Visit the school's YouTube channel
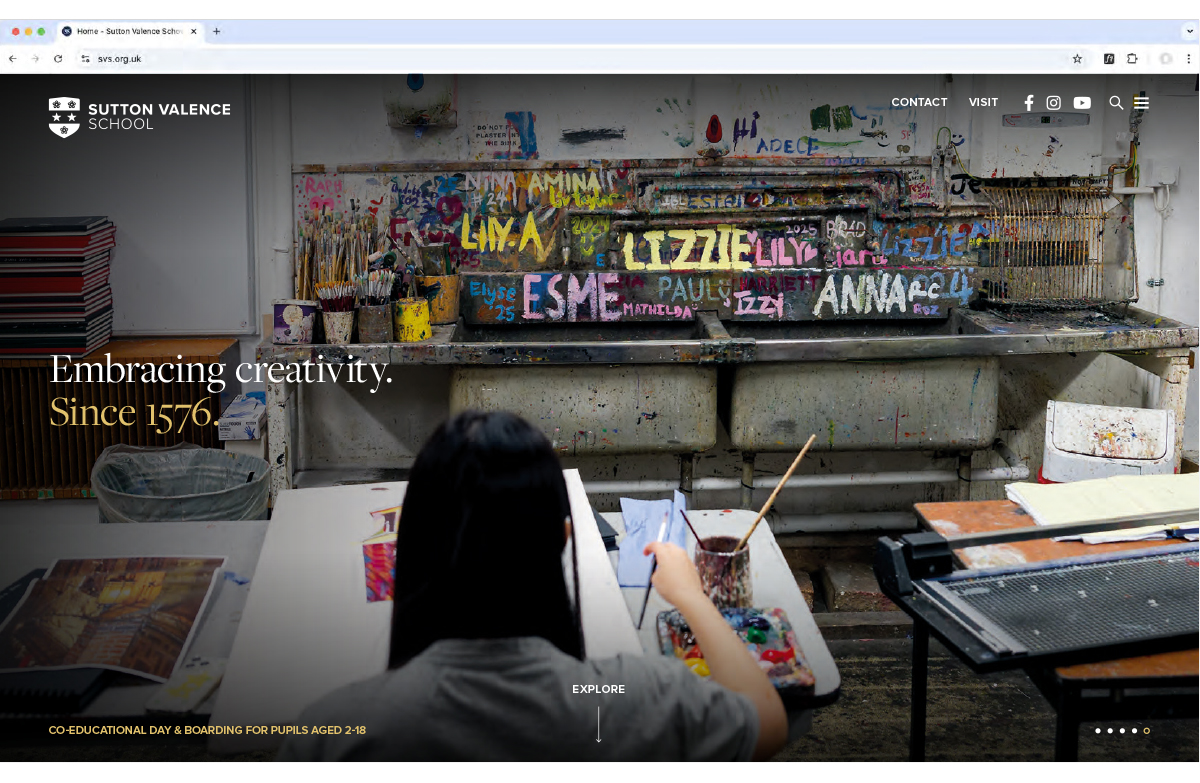 1082,103
